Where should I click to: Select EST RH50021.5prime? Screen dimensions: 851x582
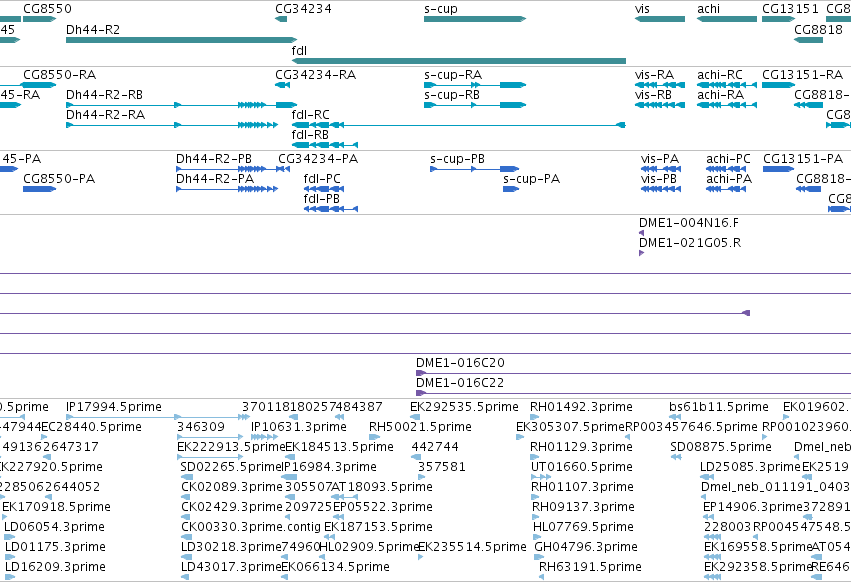click(x=420, y=427)
